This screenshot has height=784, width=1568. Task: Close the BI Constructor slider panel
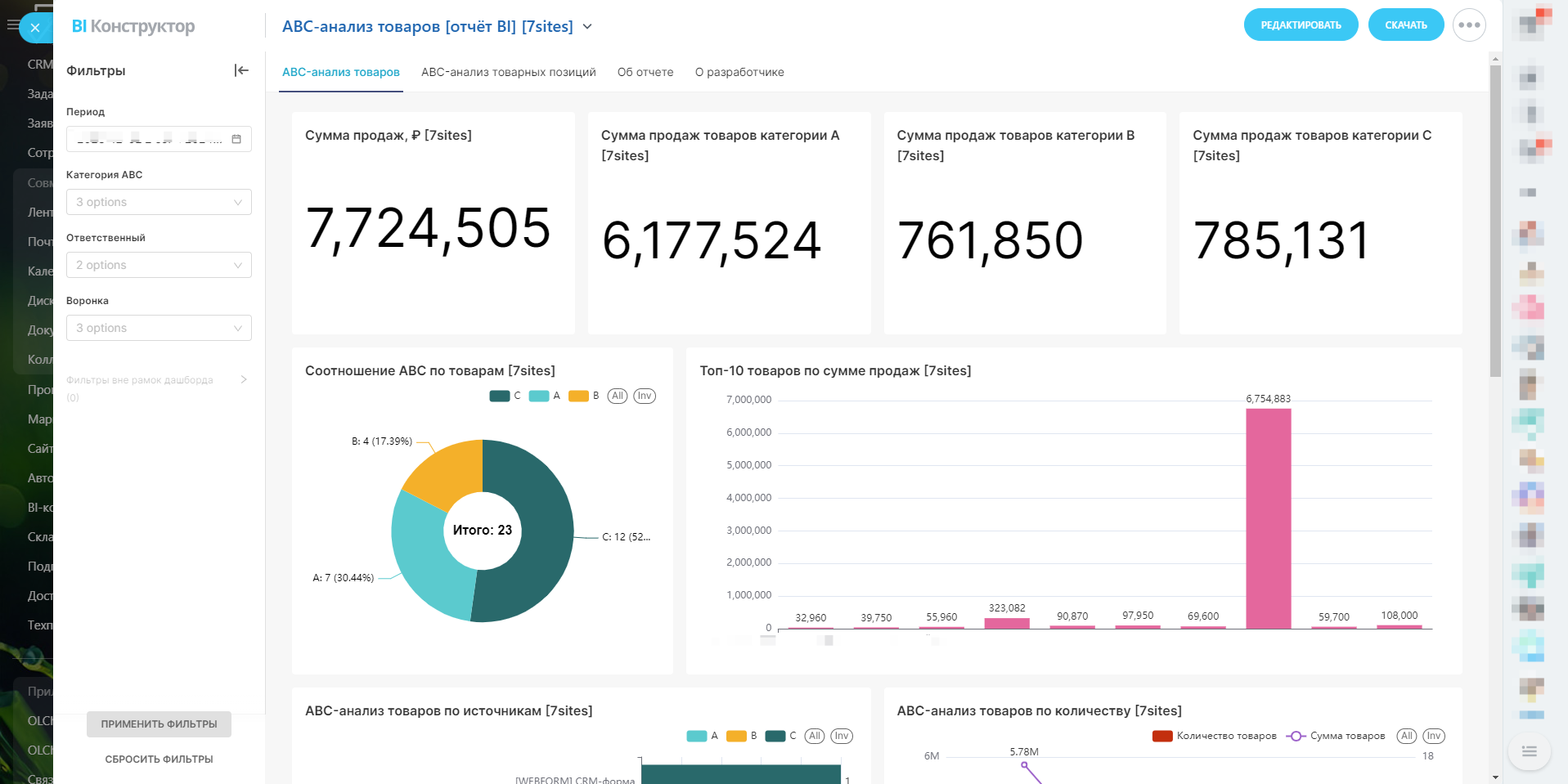pyautogui.click(x=35, y=28)
